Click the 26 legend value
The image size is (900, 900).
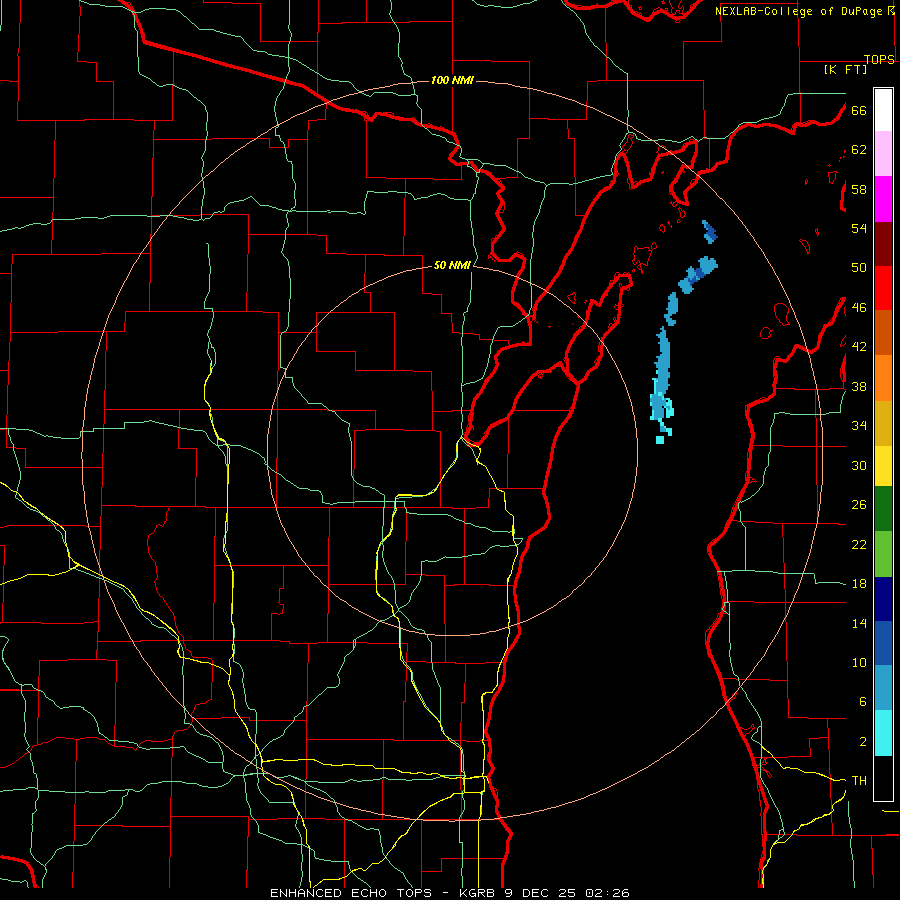859,505
